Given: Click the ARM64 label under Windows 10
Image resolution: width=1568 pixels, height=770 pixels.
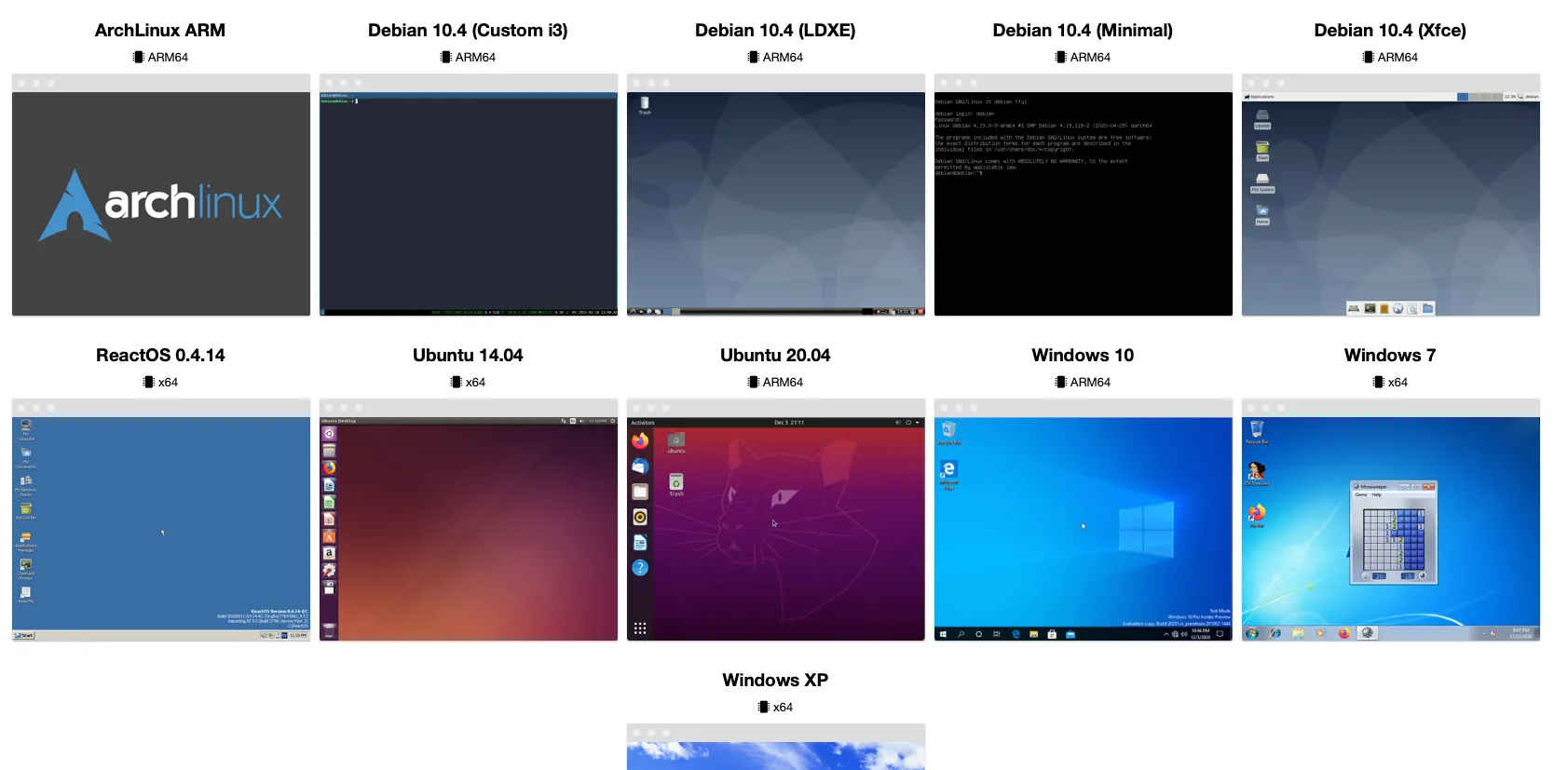Looking at the screenshot, I should (1090, 382).
